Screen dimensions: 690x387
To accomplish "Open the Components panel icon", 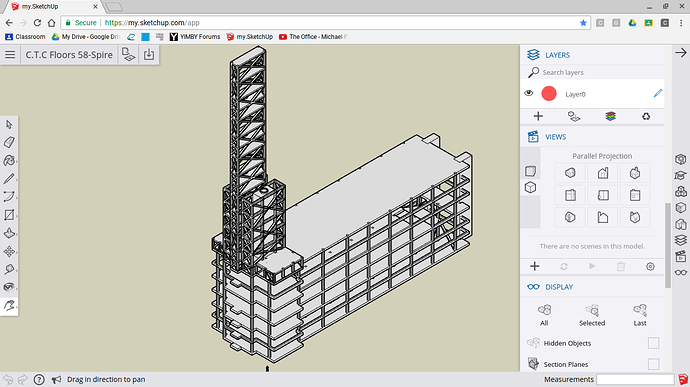I will click(x=681, y=192).
